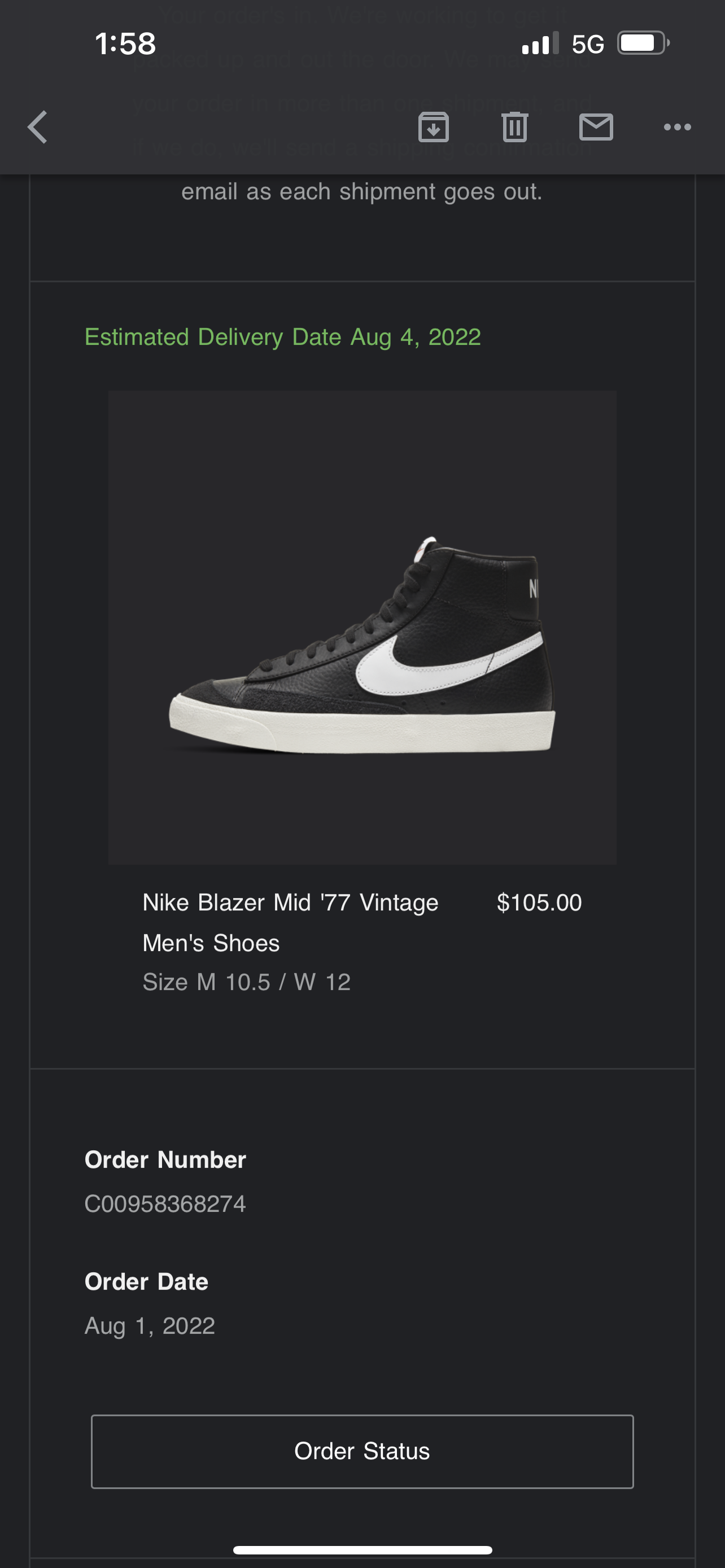This screenshot has width=725, height=1568.
Task: Tap the battery indicator in status bar
Action: (643, 43)
